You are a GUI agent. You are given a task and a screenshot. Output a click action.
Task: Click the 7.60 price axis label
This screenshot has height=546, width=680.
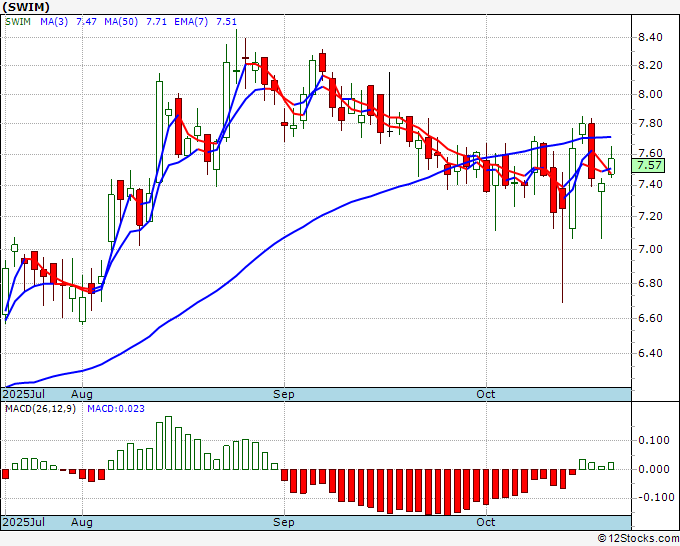tap(650, 154)
